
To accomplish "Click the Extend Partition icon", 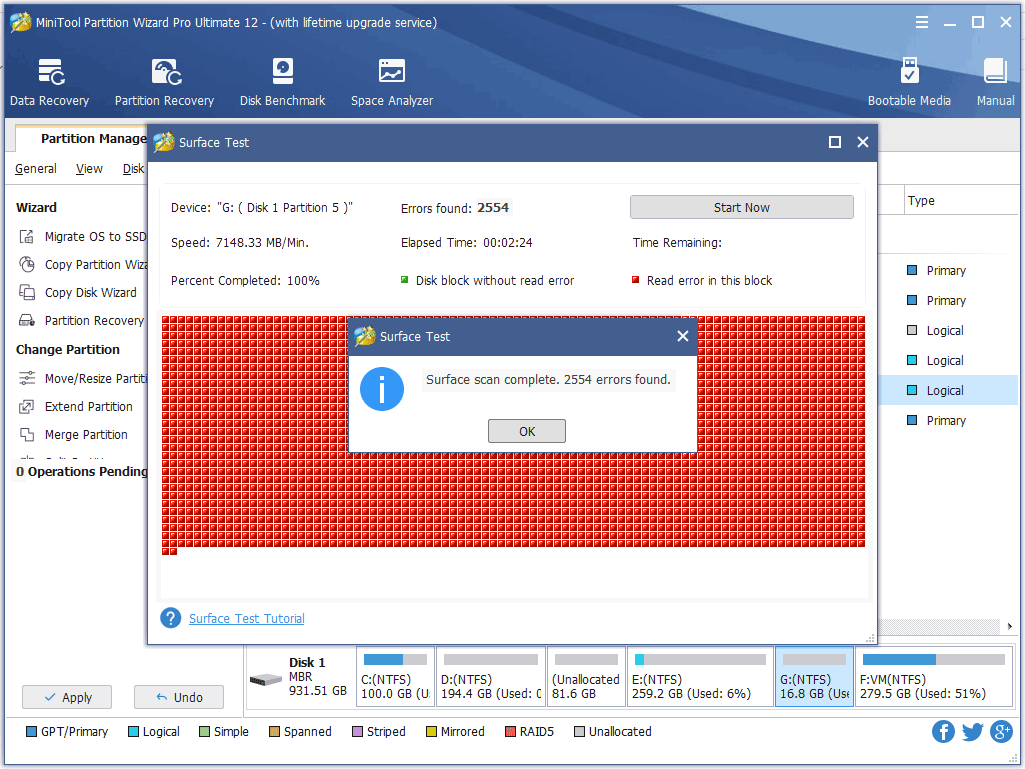I will pos(27,407).
